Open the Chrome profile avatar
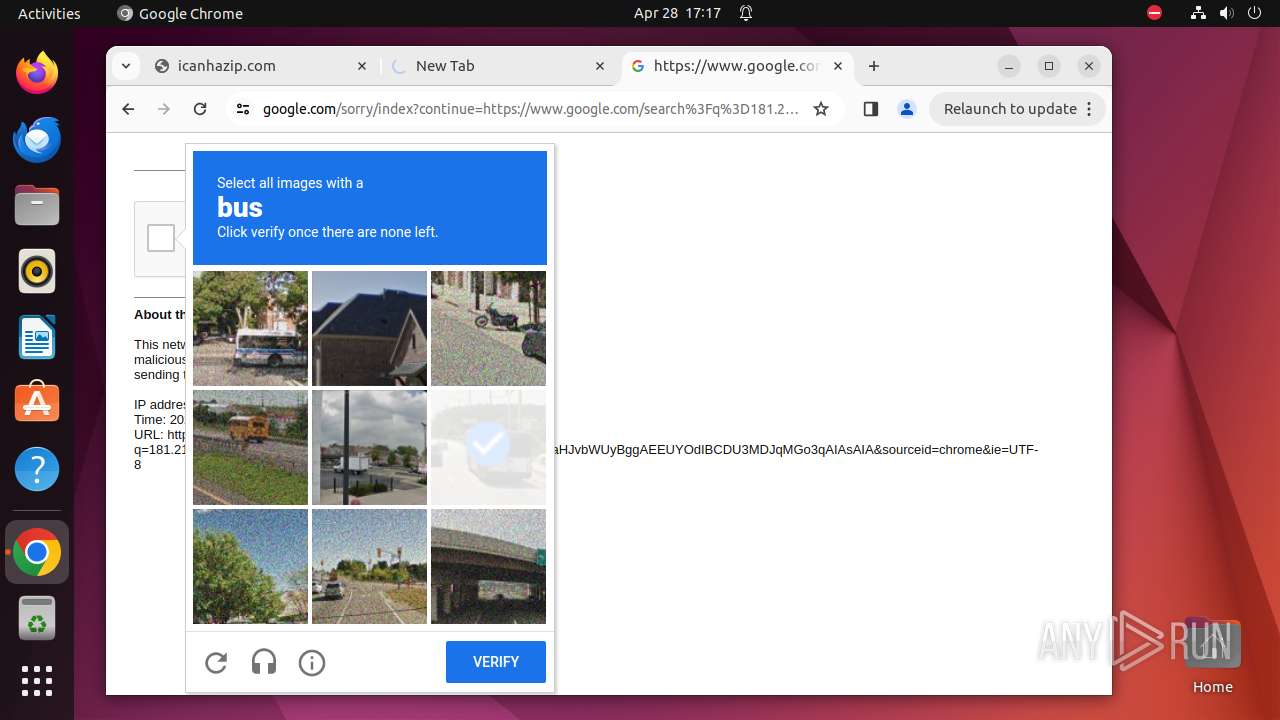Viewport: 1280px width, 720px height. click(907, 109)
